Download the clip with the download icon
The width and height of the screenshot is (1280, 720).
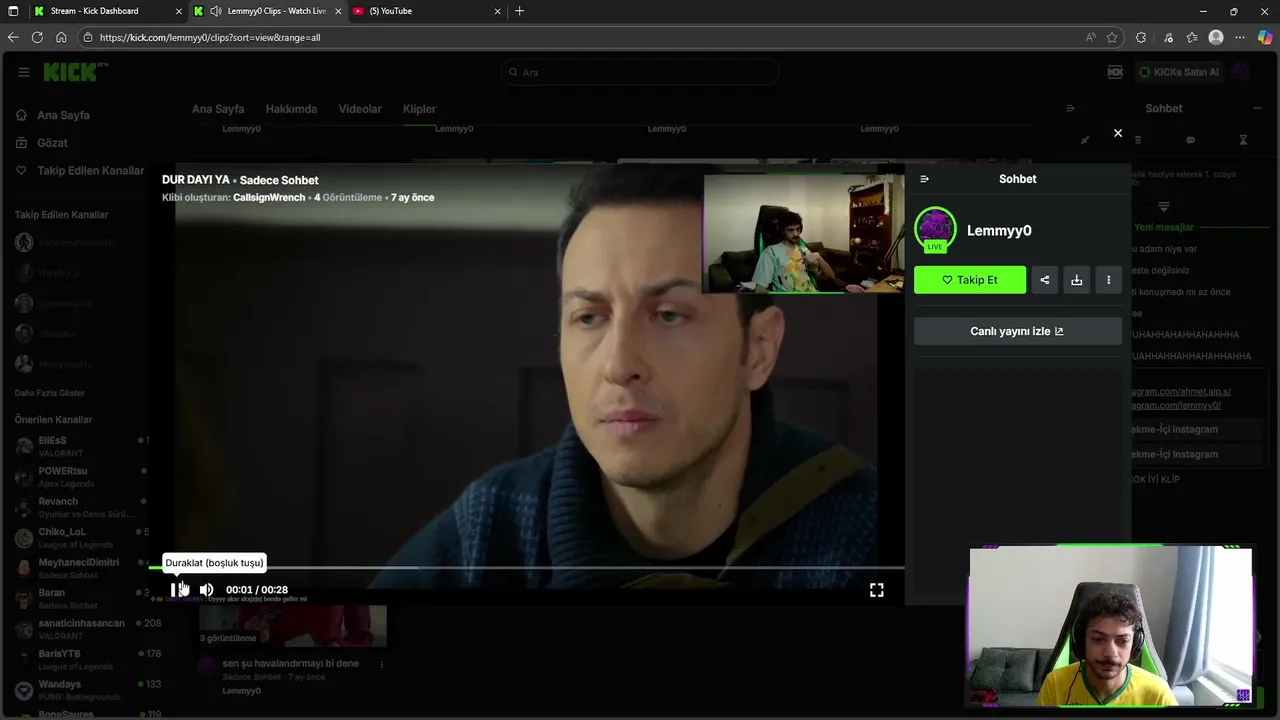point(1077,280)
